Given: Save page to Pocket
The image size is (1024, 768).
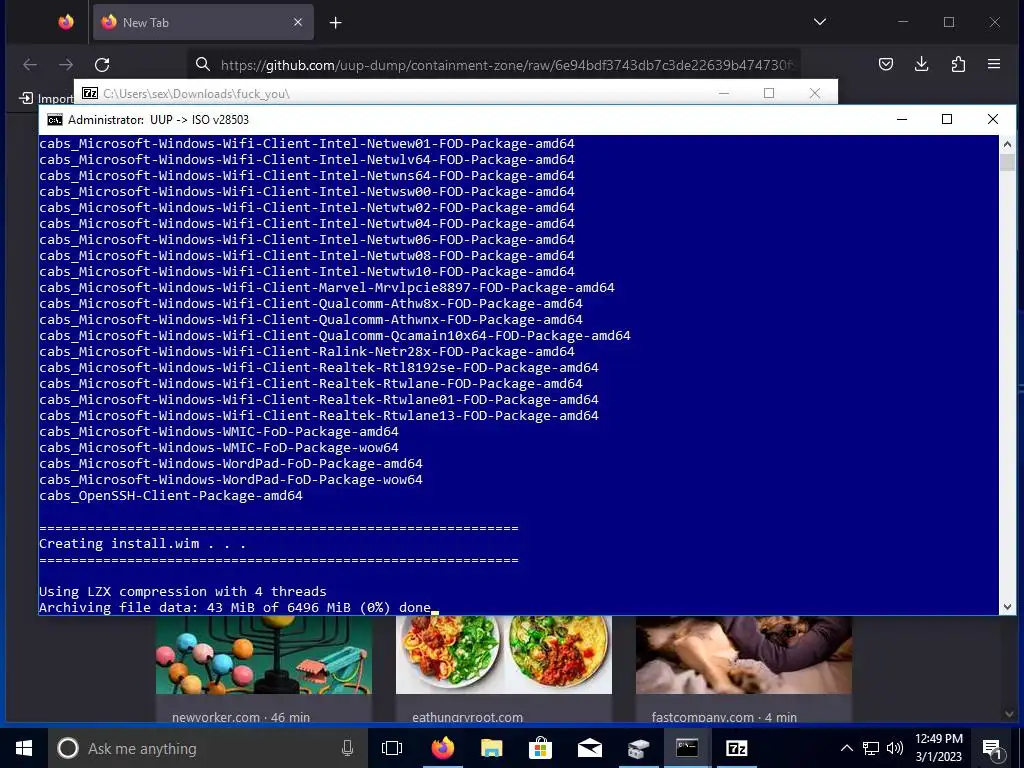Looking at the screenshot, I should tap(886, 64).
